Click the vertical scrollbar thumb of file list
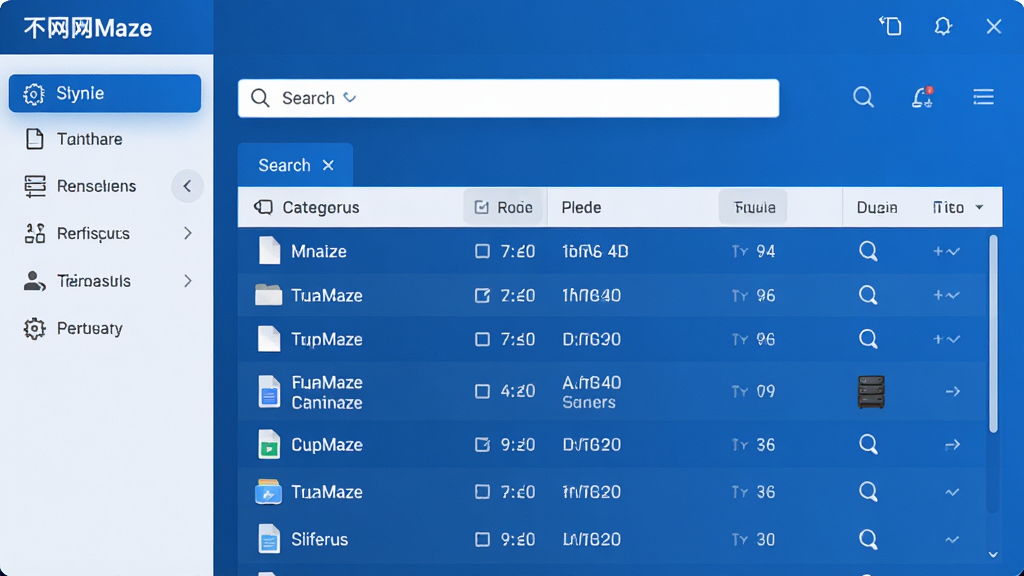The width and height of the screenshot is (1024, 576). pyautogui.click(x=993, y=333)
